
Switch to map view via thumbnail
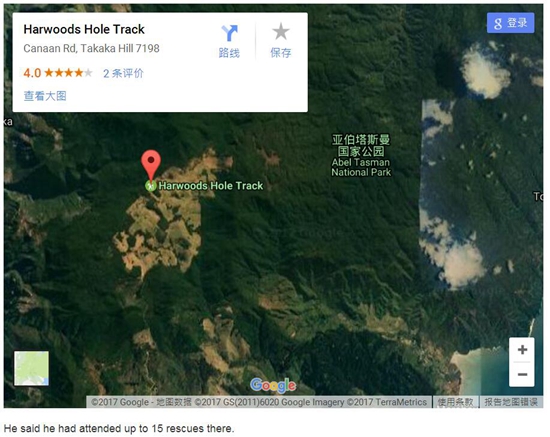tap(31, 368)
